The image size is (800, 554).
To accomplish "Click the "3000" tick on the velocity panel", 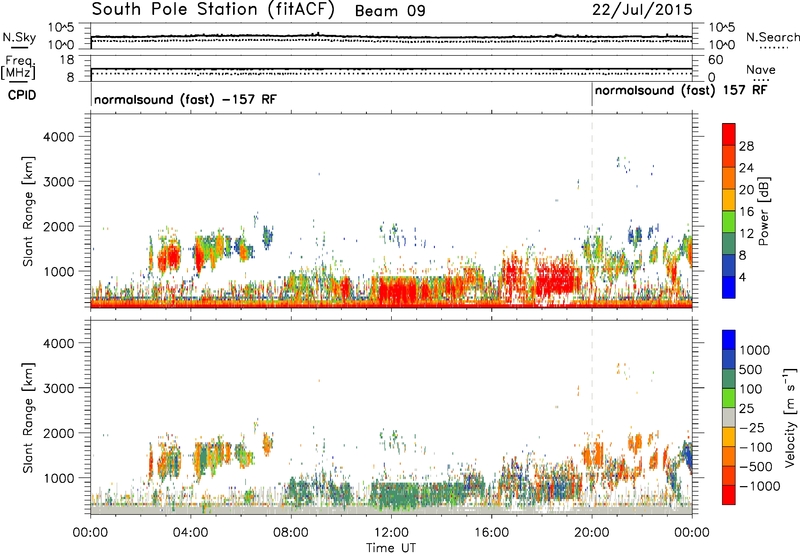I will click(58, 388).
